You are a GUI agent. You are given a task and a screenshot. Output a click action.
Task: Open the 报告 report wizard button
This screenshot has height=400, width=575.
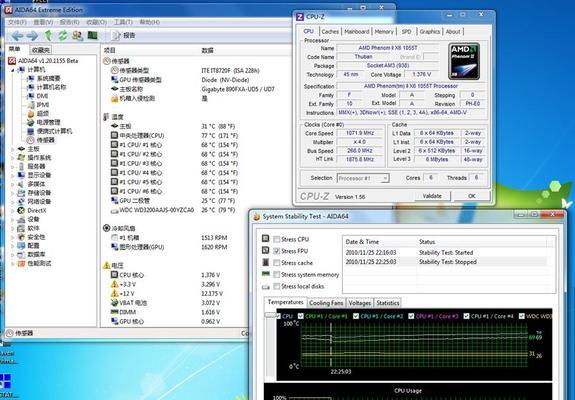click(124, 36)
